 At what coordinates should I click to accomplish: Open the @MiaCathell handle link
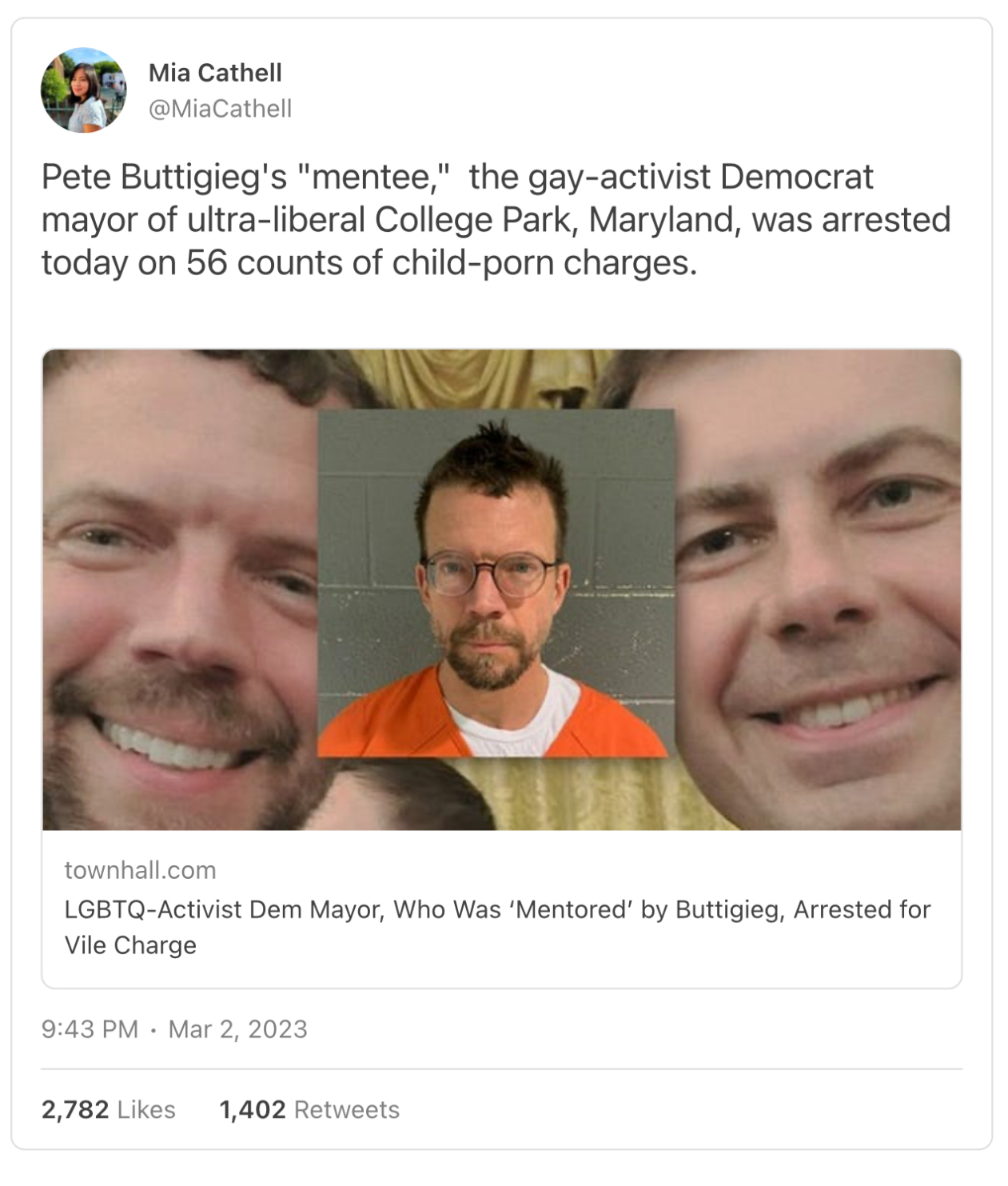click(x=220, y=109)
